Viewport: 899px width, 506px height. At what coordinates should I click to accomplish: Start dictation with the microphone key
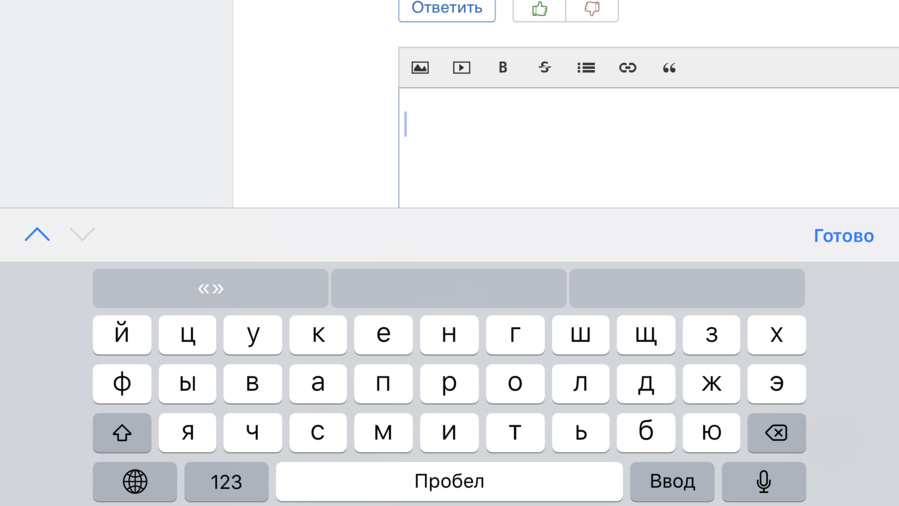764,481
